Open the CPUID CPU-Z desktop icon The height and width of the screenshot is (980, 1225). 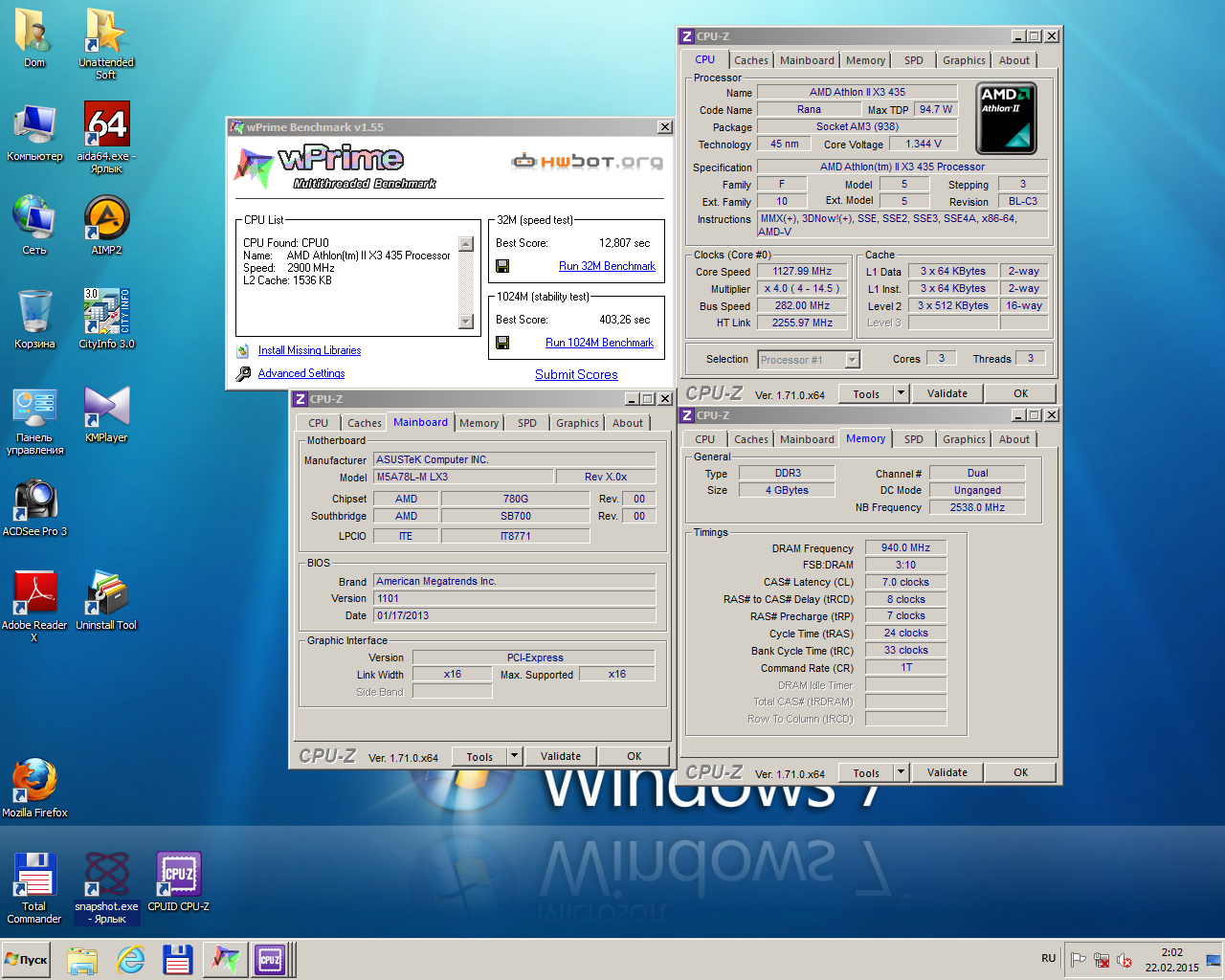coord(178,881)
